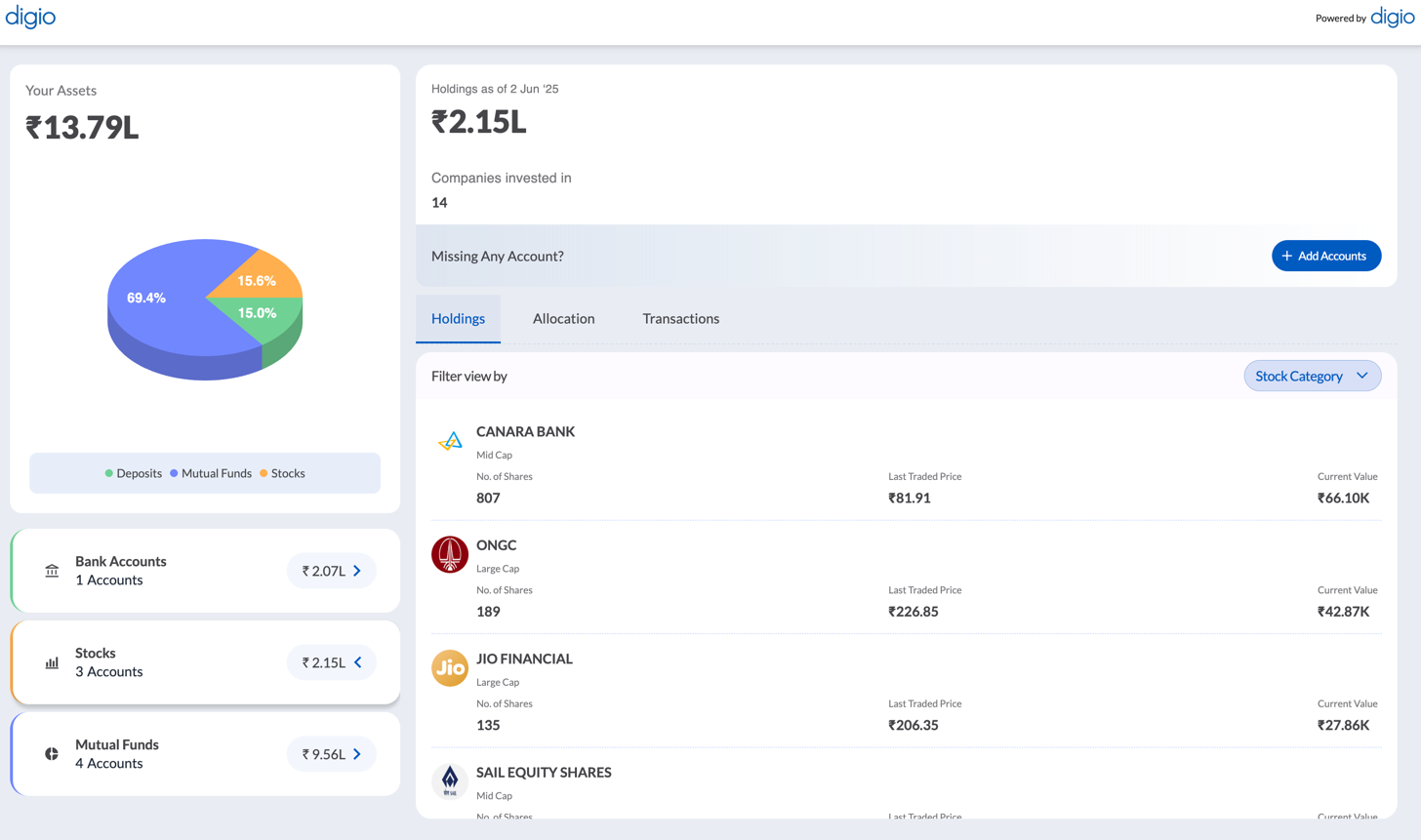This screenshot has height=840, width=1421.
Task: Click ONGC current value ₹42.87K
Action: click(1343, 612)
